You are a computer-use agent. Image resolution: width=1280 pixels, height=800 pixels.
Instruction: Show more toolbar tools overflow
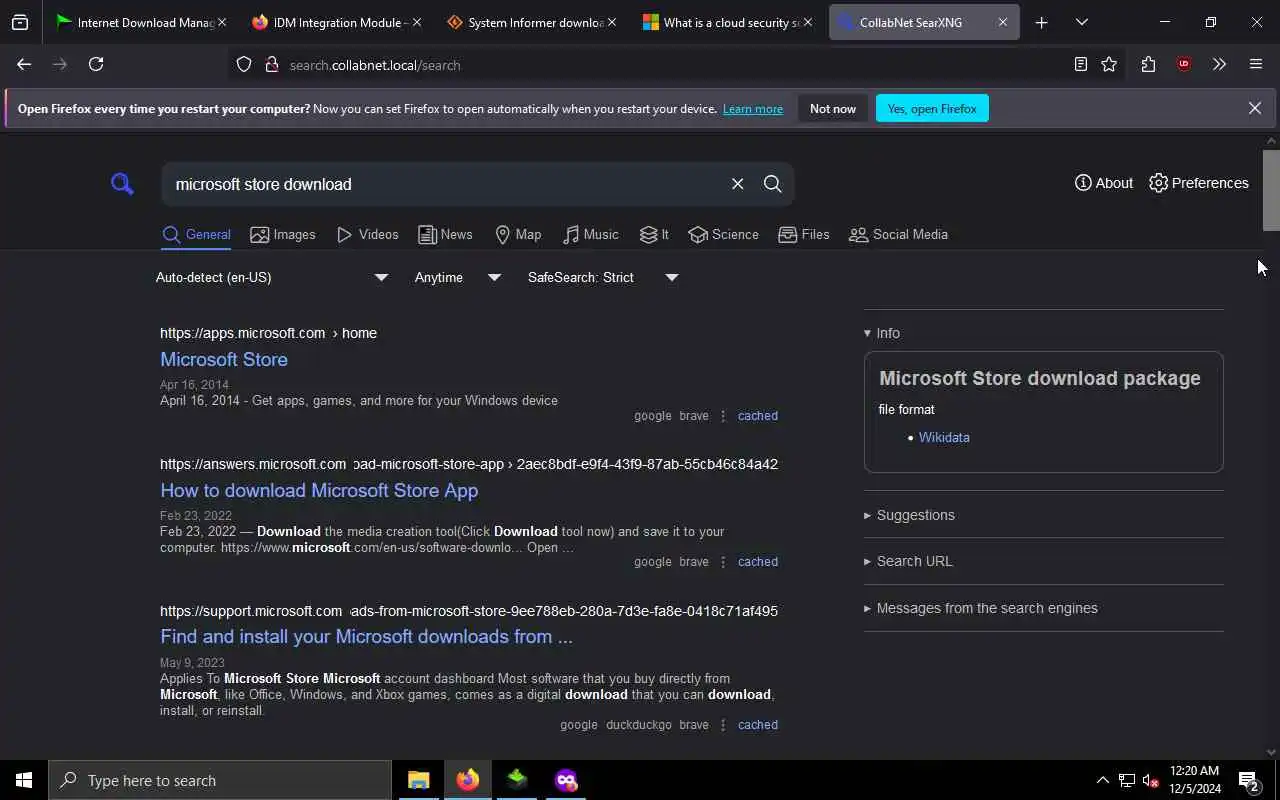[x=1219, y=64]
